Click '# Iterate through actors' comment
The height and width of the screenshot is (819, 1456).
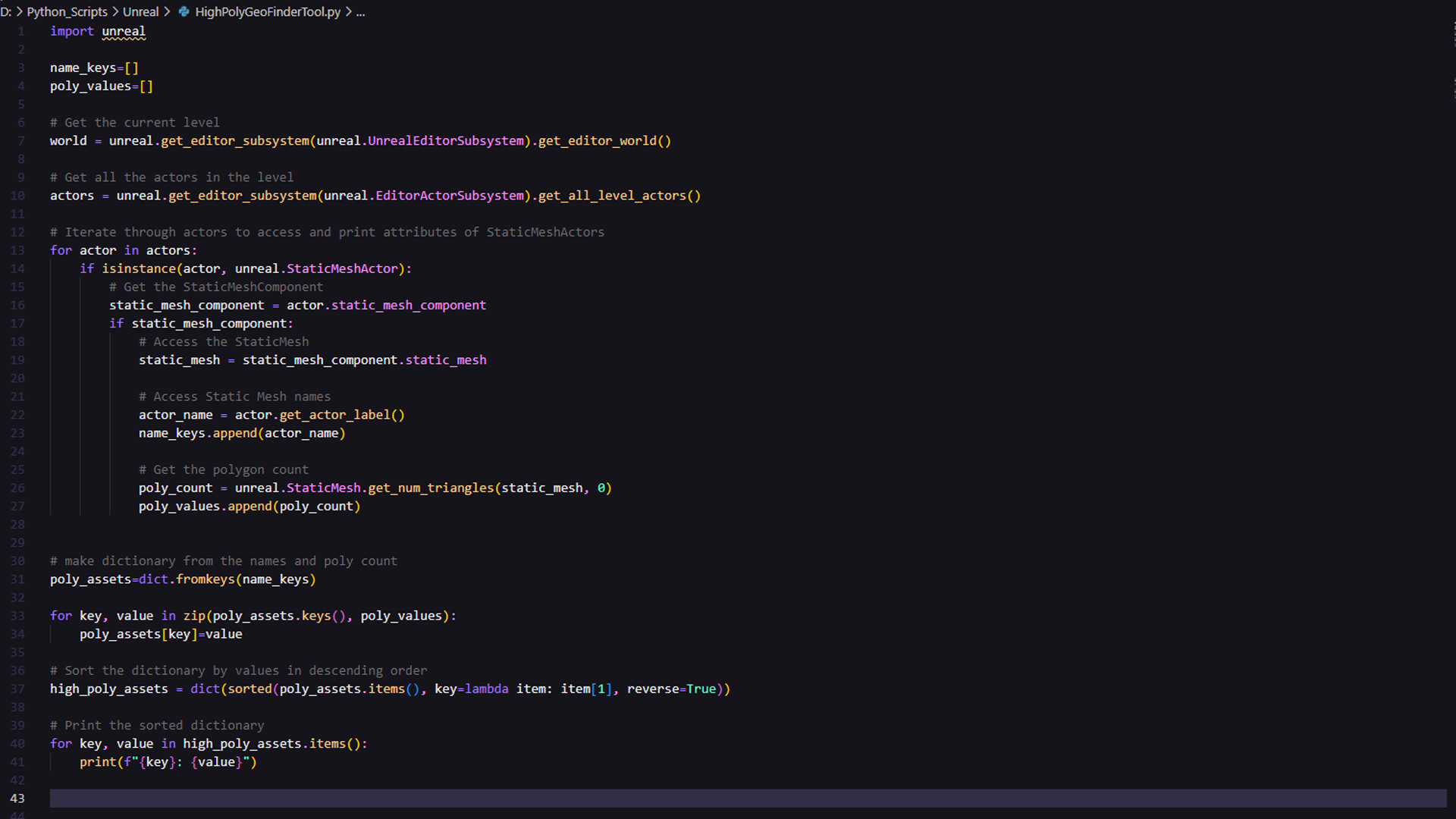[328, 232]
